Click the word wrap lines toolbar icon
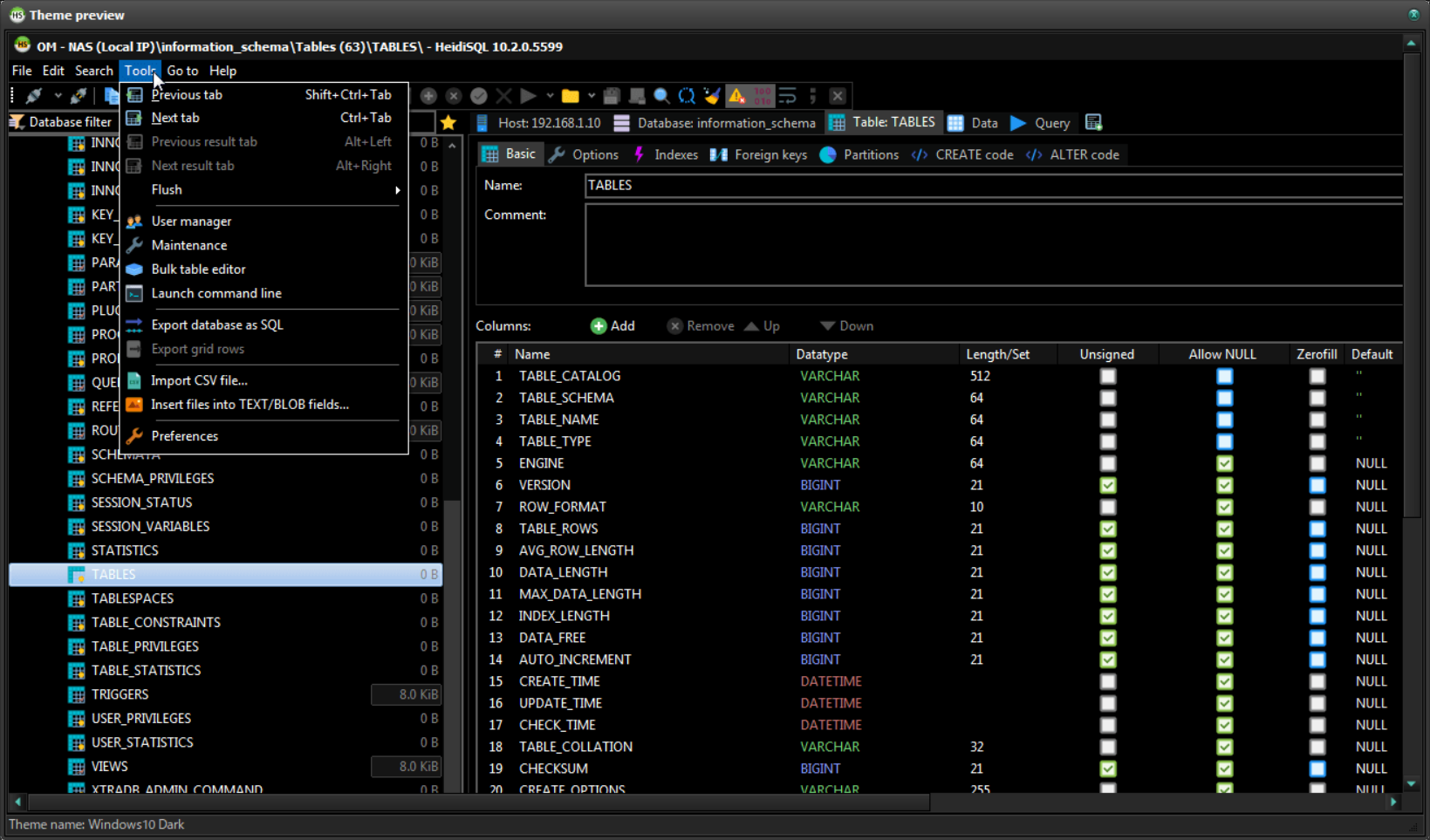The height and width of the screenshot is (840, 1430). (788, 95)
